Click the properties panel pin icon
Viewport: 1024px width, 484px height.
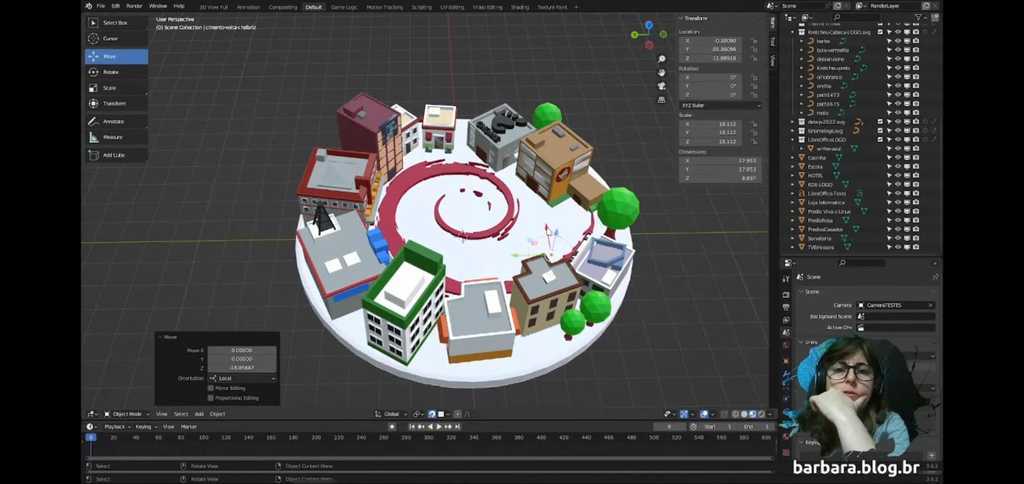click(935, 277)
